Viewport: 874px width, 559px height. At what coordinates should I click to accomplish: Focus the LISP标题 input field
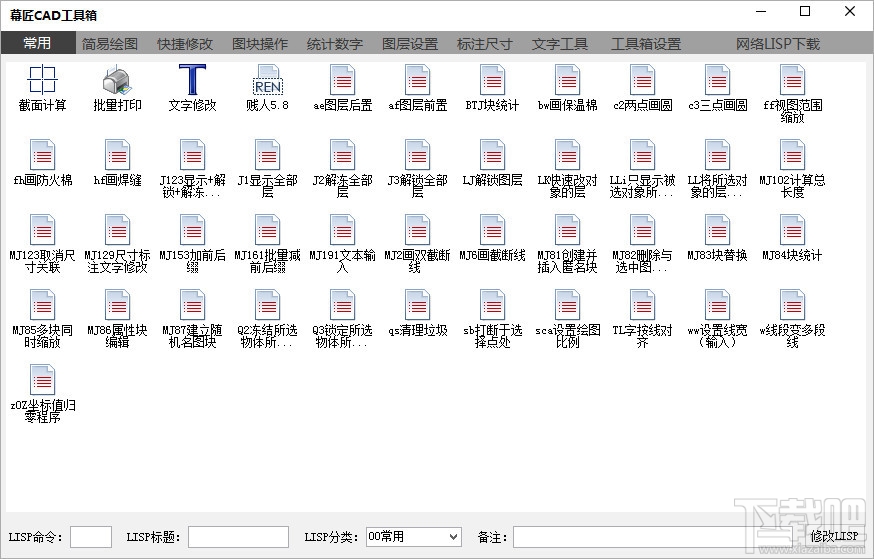click(x=239, y=537)
